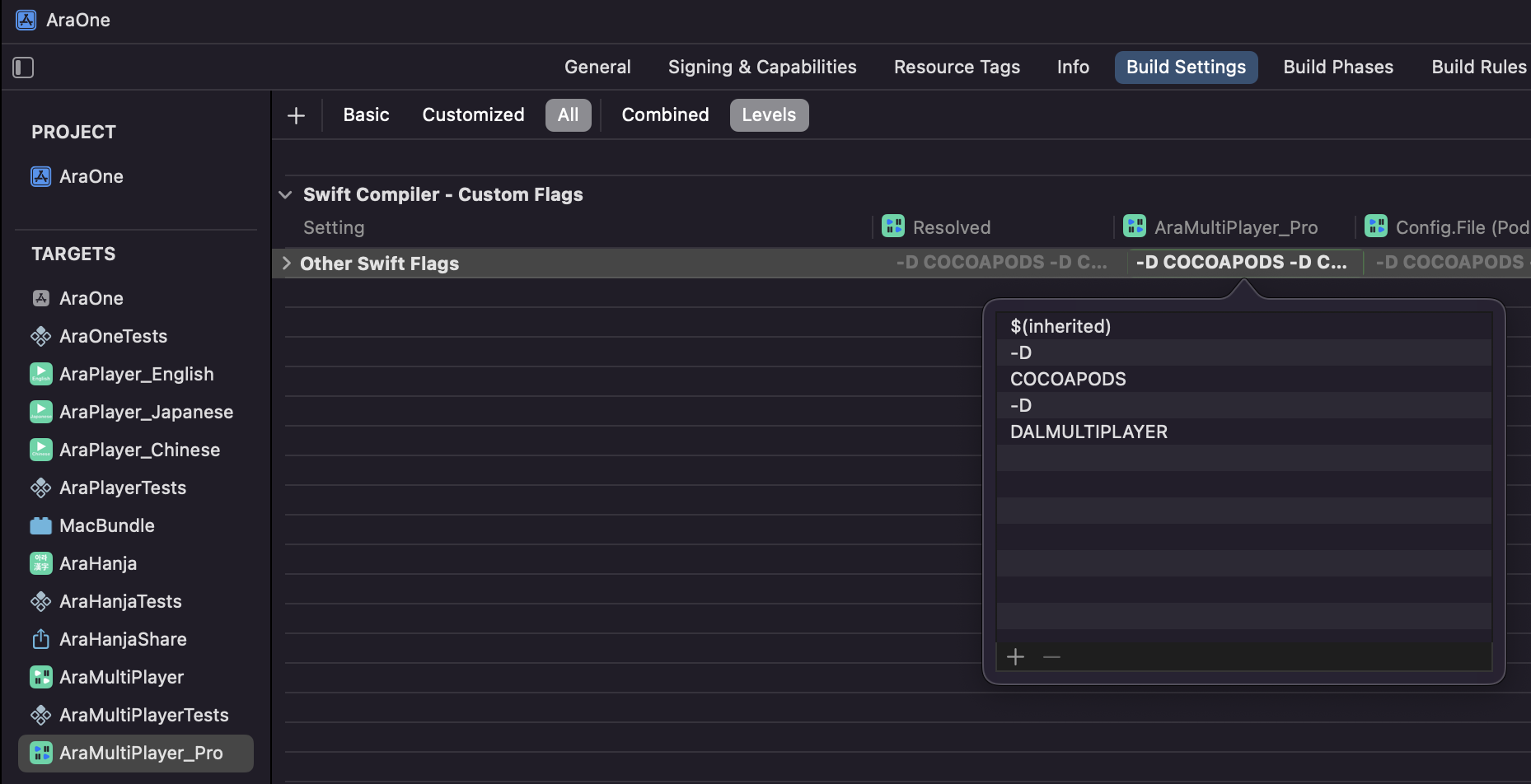1531x784 pixels.
Task: Click the AraPlayer_English target icon
Action: 41,374
